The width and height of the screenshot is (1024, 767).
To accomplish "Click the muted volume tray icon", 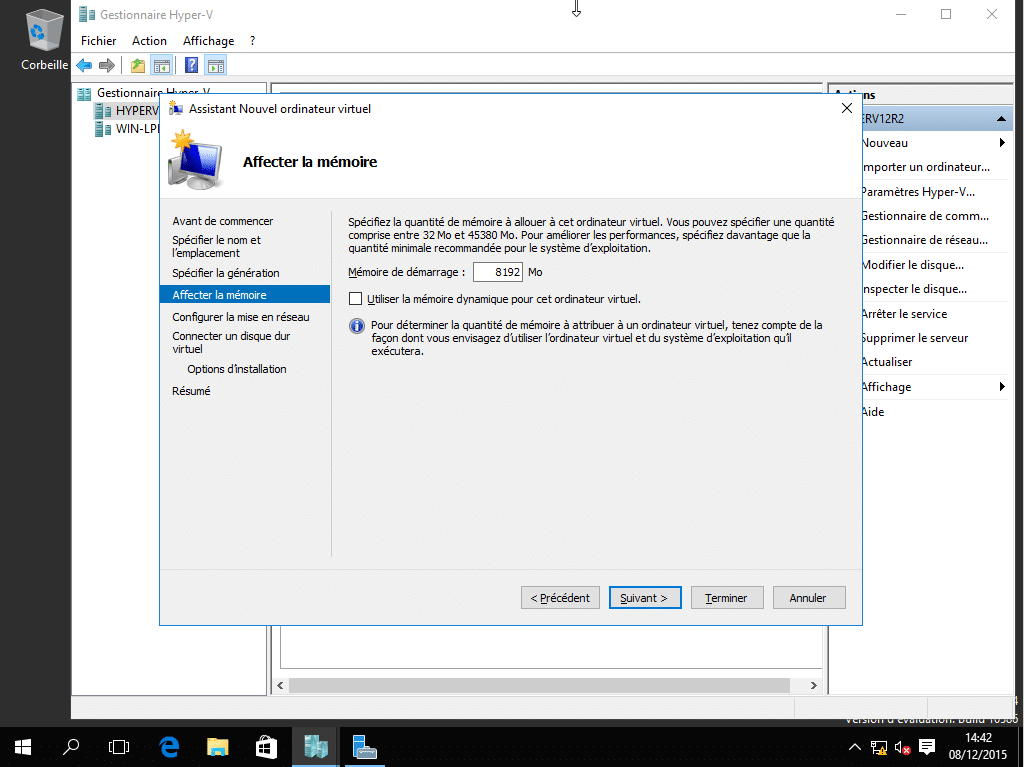I will coord(903,747).
